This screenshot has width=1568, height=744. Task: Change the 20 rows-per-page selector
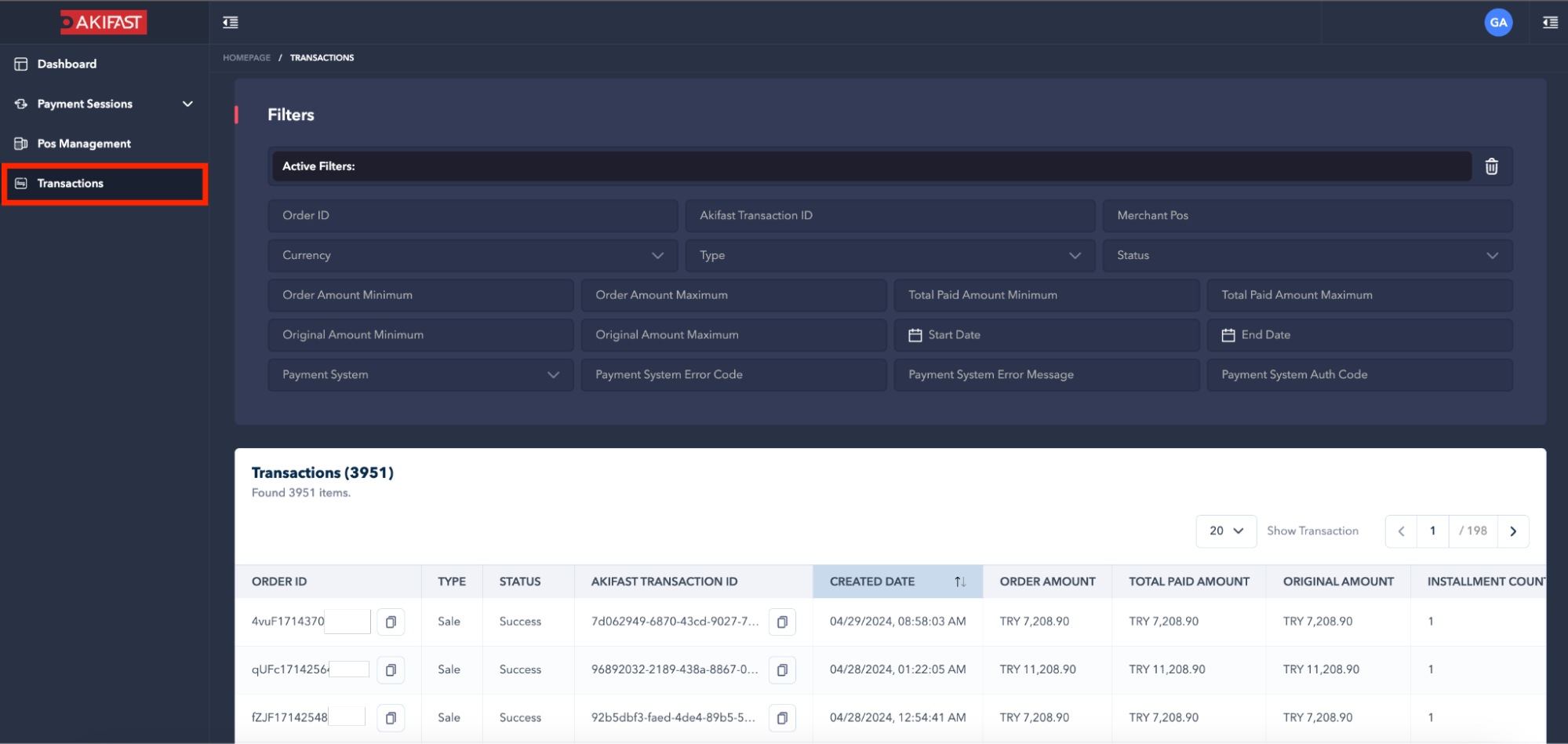[x=1225, y=531]
